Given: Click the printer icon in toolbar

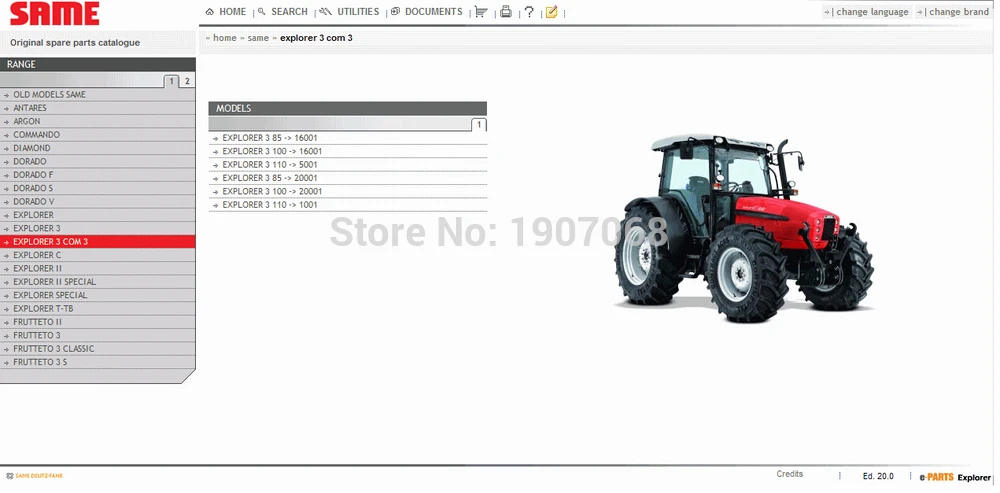Looking at the screenshot, I should tap(506, 11).
